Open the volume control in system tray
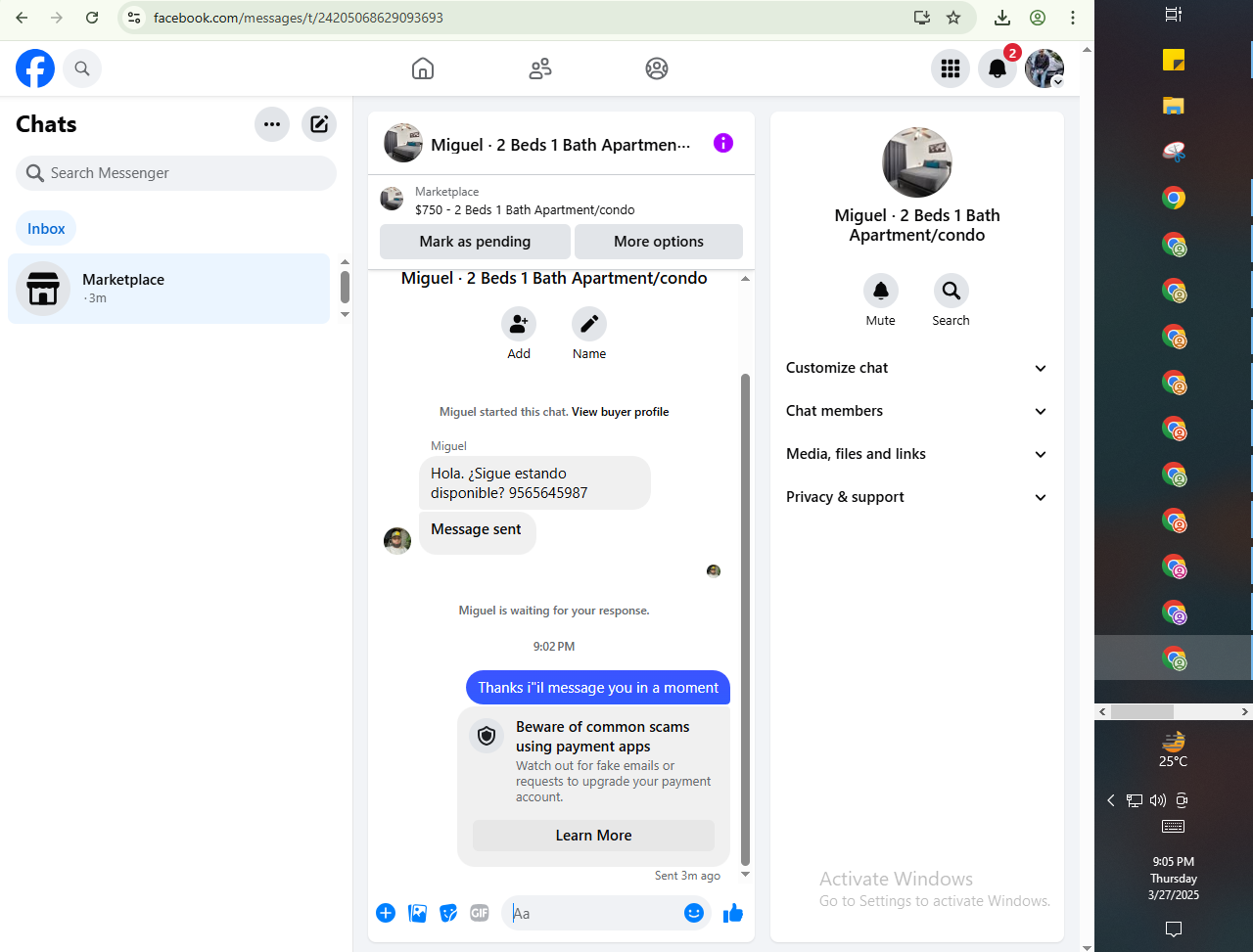1253x952 pixels. click(x=1158, y=800)
